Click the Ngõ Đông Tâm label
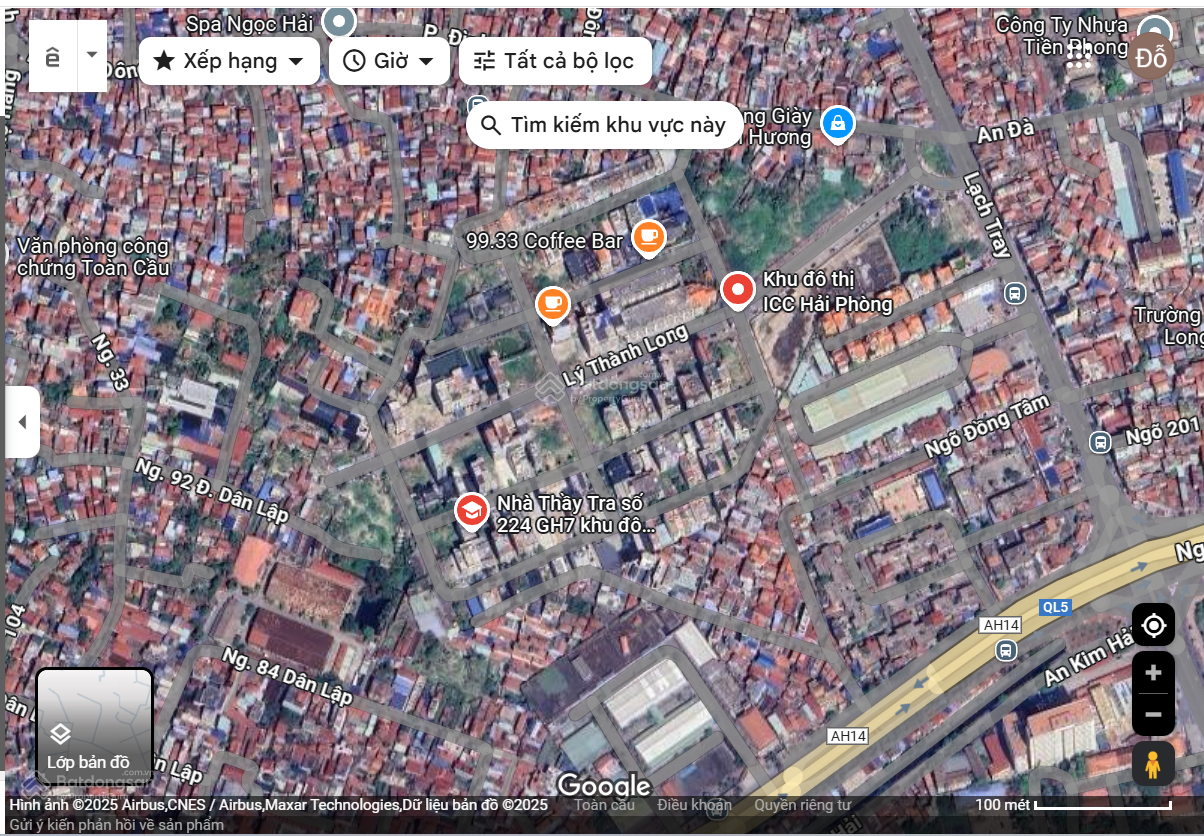 (987, 426)
